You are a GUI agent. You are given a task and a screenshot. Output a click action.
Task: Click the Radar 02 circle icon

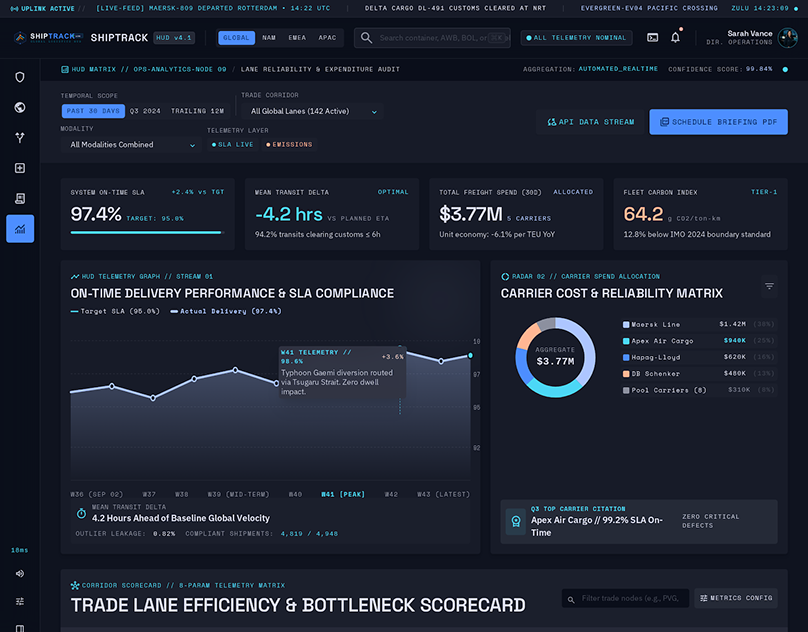[505, 276]
